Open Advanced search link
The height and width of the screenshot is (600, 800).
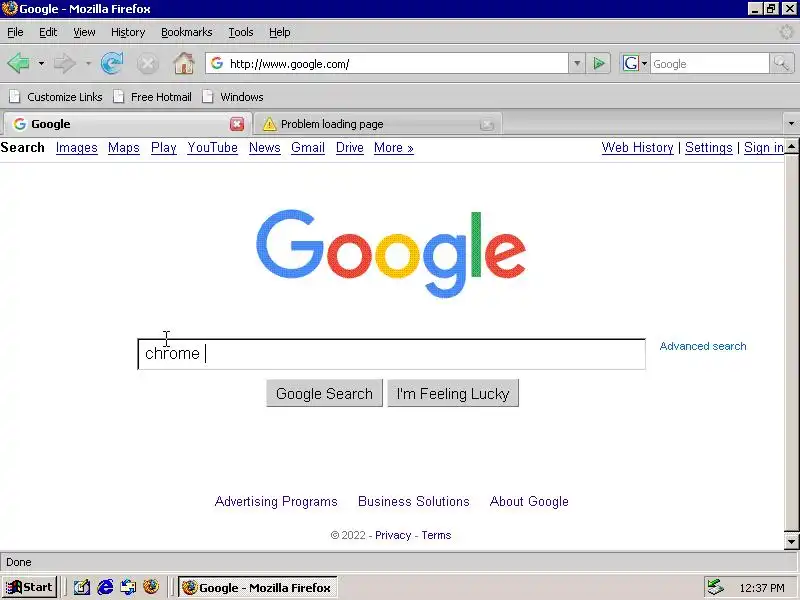click(x=703, y=346)
